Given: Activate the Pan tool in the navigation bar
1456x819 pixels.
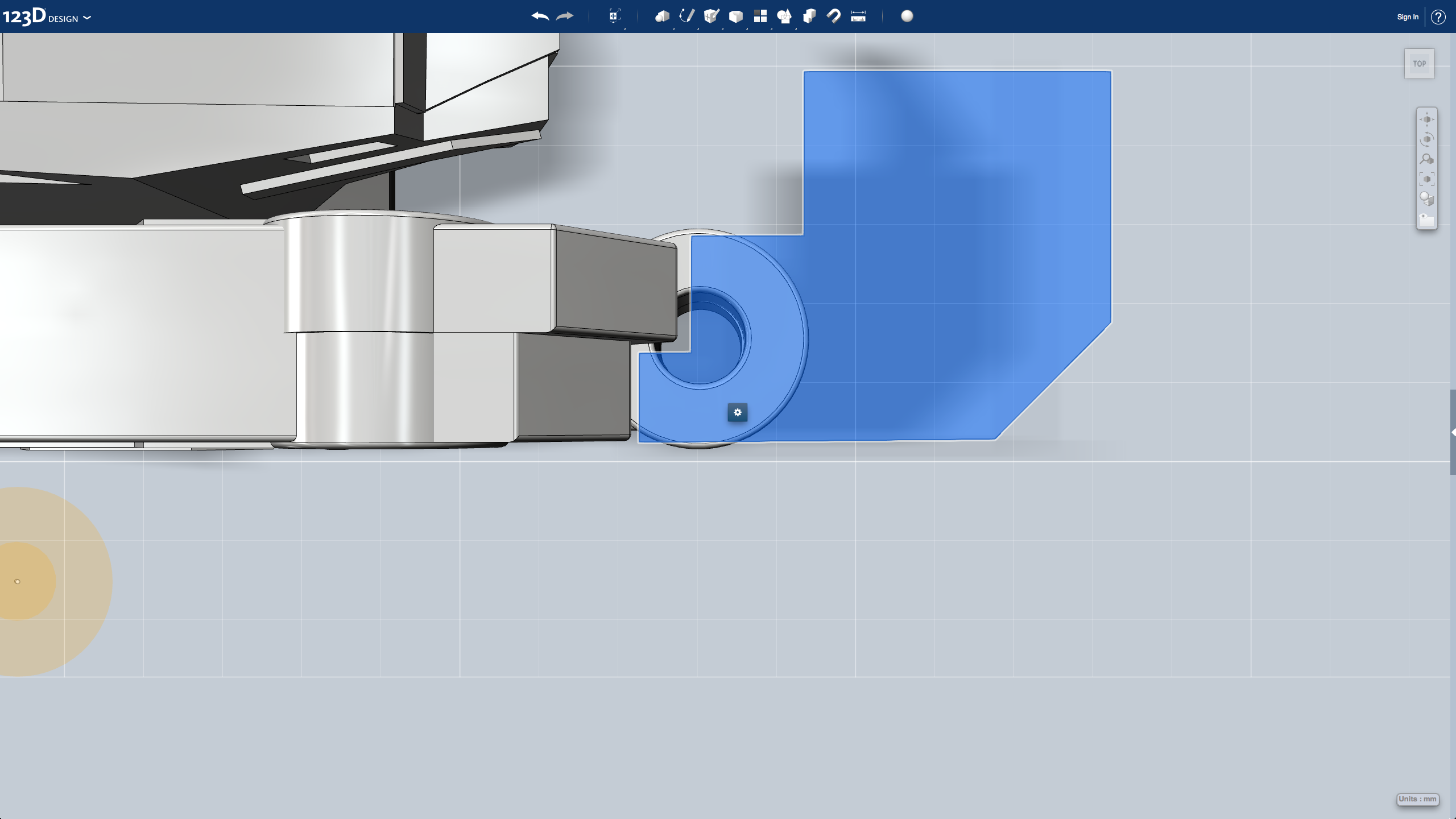Looking at the screenshot, I should (1427, 118).
